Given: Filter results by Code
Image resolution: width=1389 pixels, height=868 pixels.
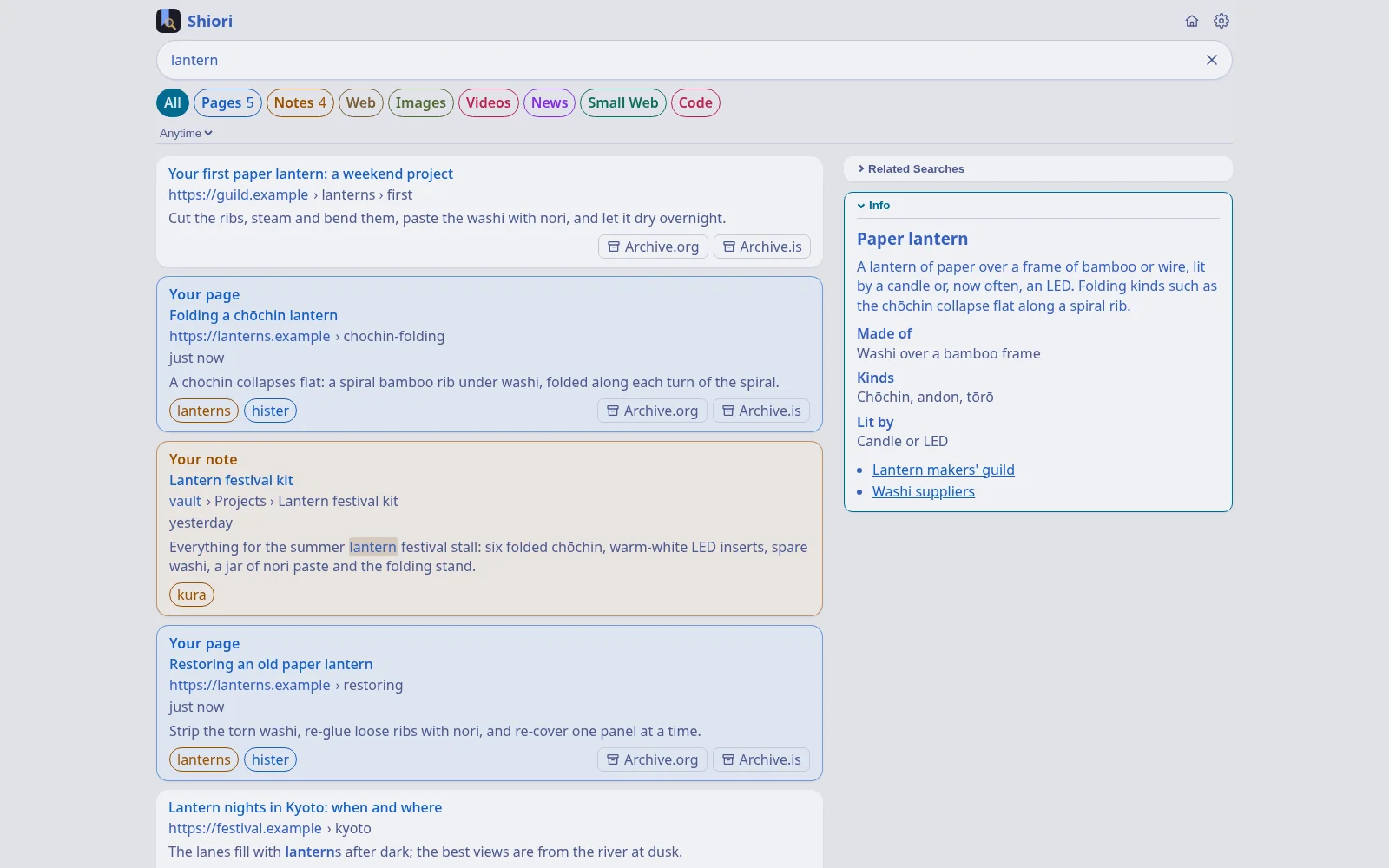Looking at the screenshot, I should tap(695, 102).
